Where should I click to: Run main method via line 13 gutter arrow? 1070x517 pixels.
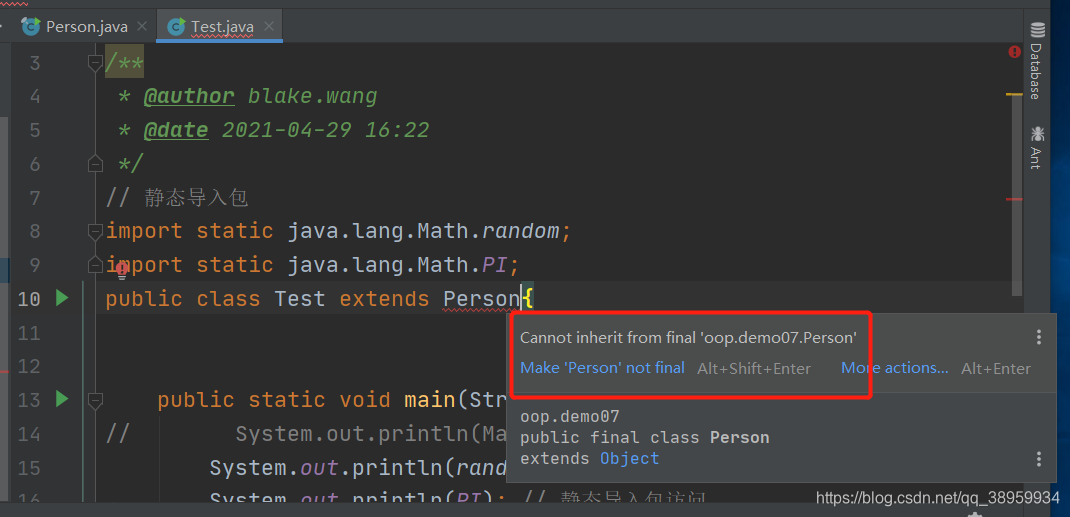point(62,398)
